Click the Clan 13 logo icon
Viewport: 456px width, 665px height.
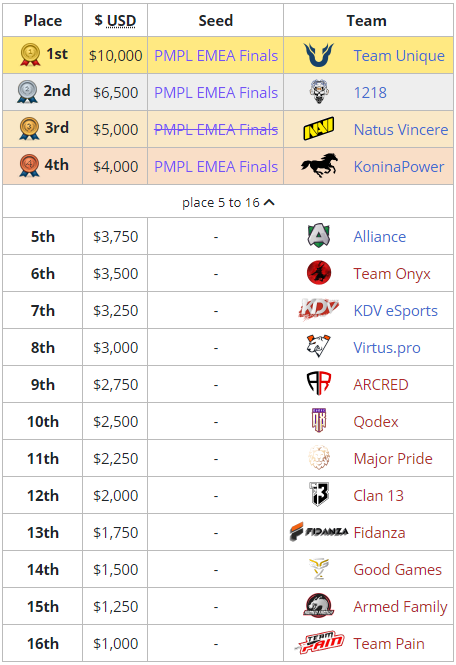319,495
